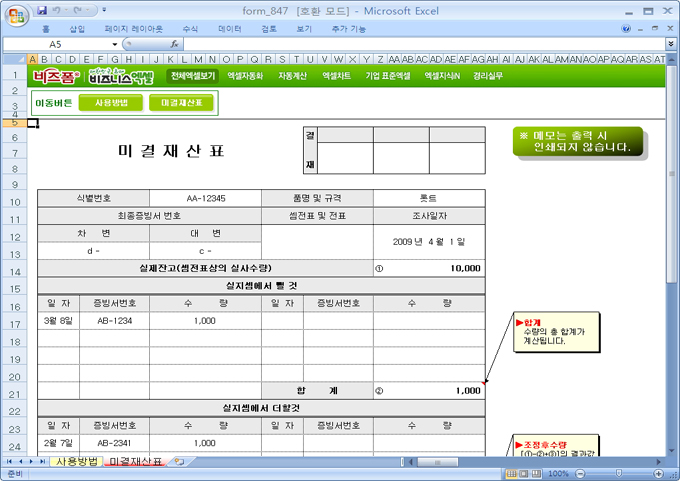Click the insert function fx icon
Viewport: 680px width, 481px height.
(x=175, y=45)
